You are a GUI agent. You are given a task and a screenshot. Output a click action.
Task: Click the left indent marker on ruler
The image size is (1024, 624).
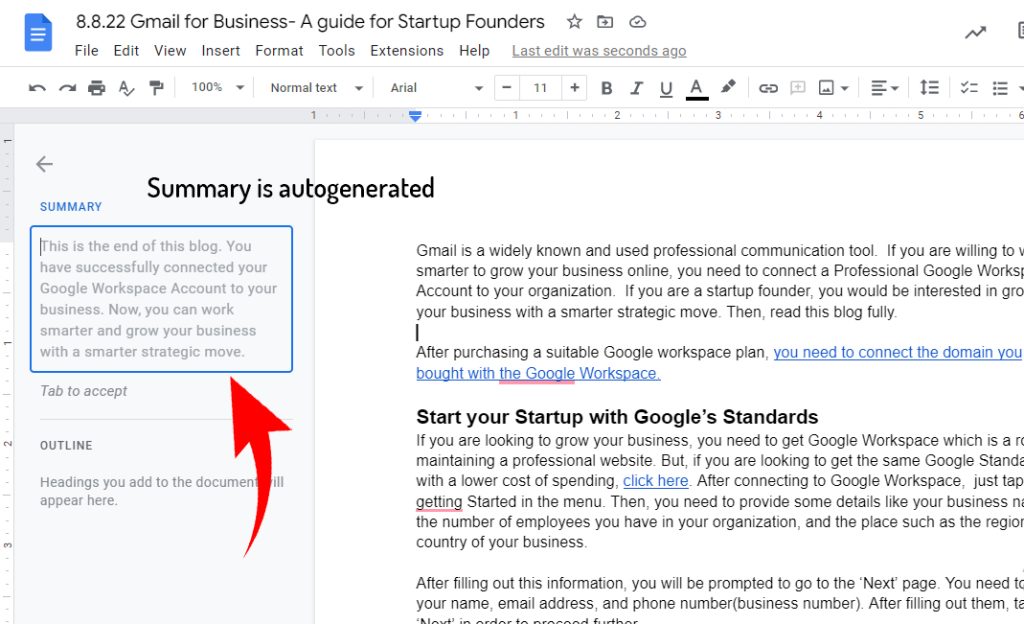415,117
